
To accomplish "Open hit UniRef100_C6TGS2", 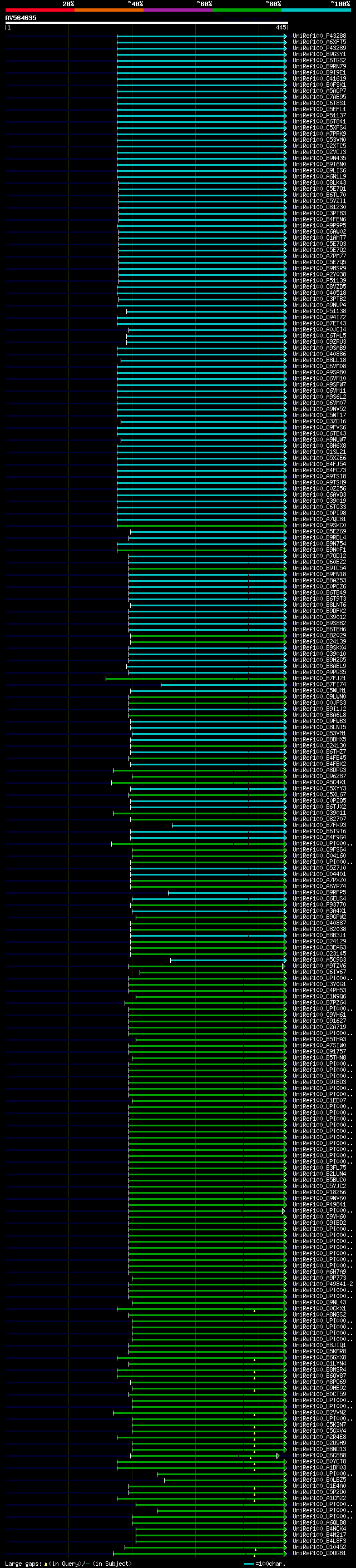I will point(319,60).
